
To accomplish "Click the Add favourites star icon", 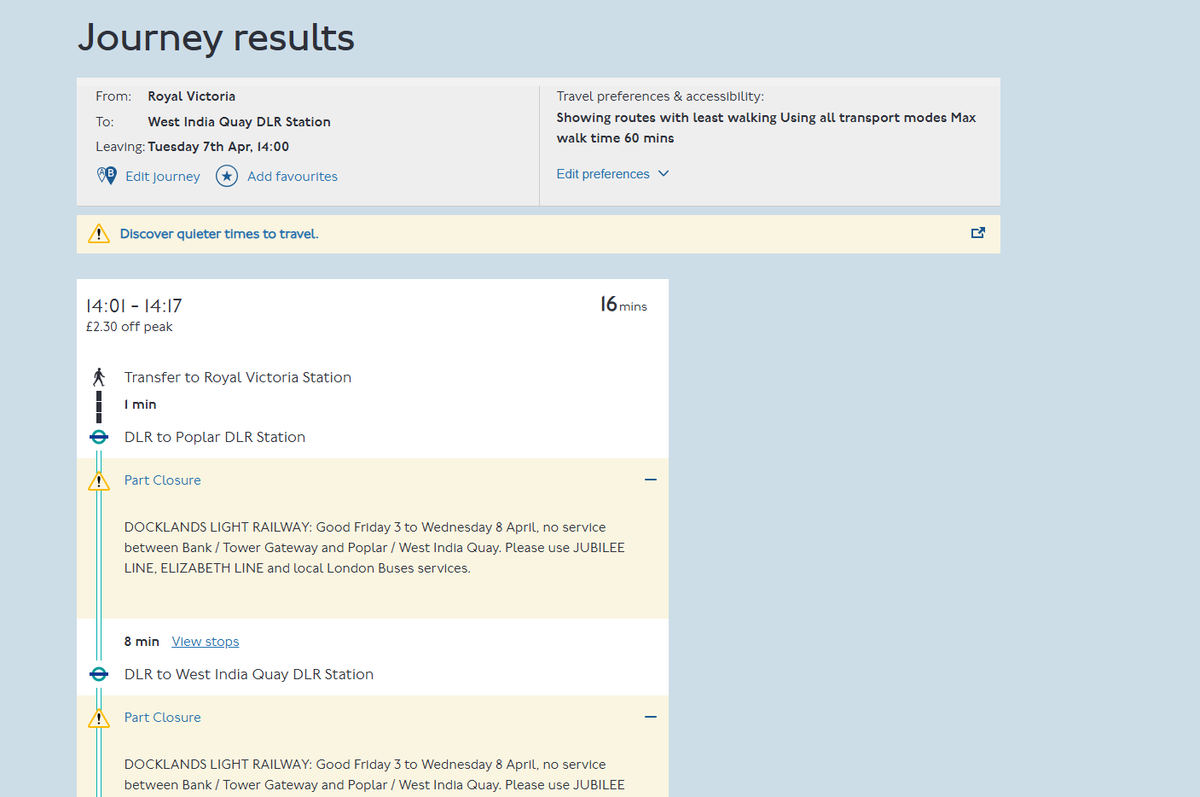I will click(x=227, y=176).
